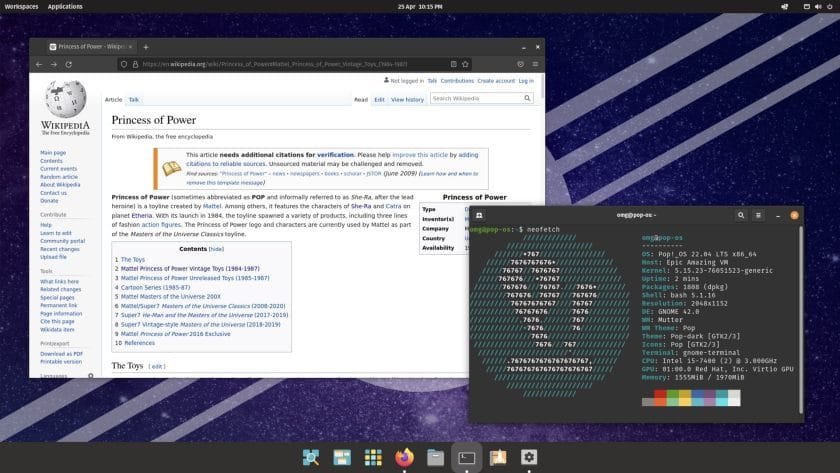The image size is (840, 473).
Task: Open Applications in the top bar
Action: (65, 6)
